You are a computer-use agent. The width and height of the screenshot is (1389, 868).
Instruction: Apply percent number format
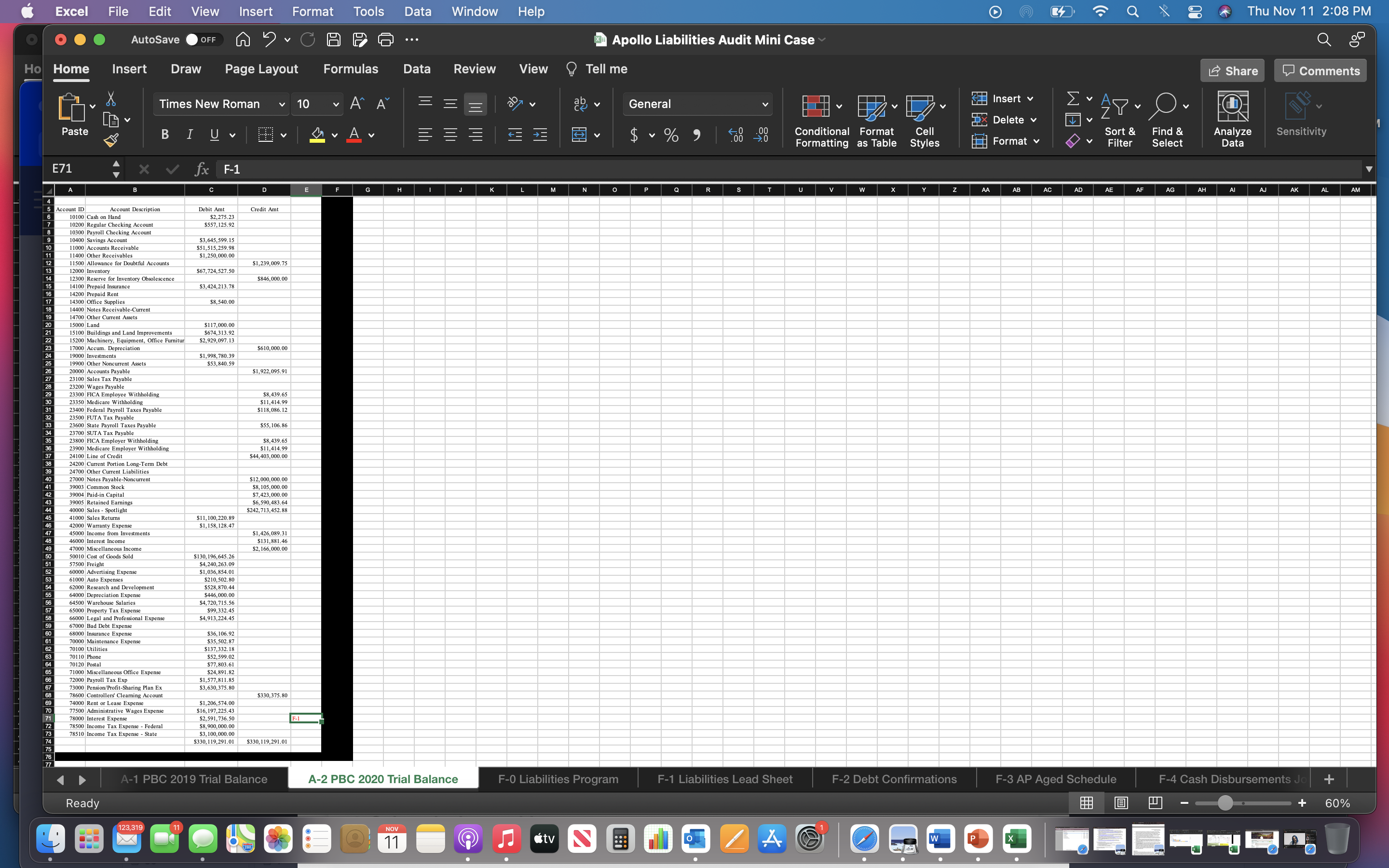[x=670, y=136]
